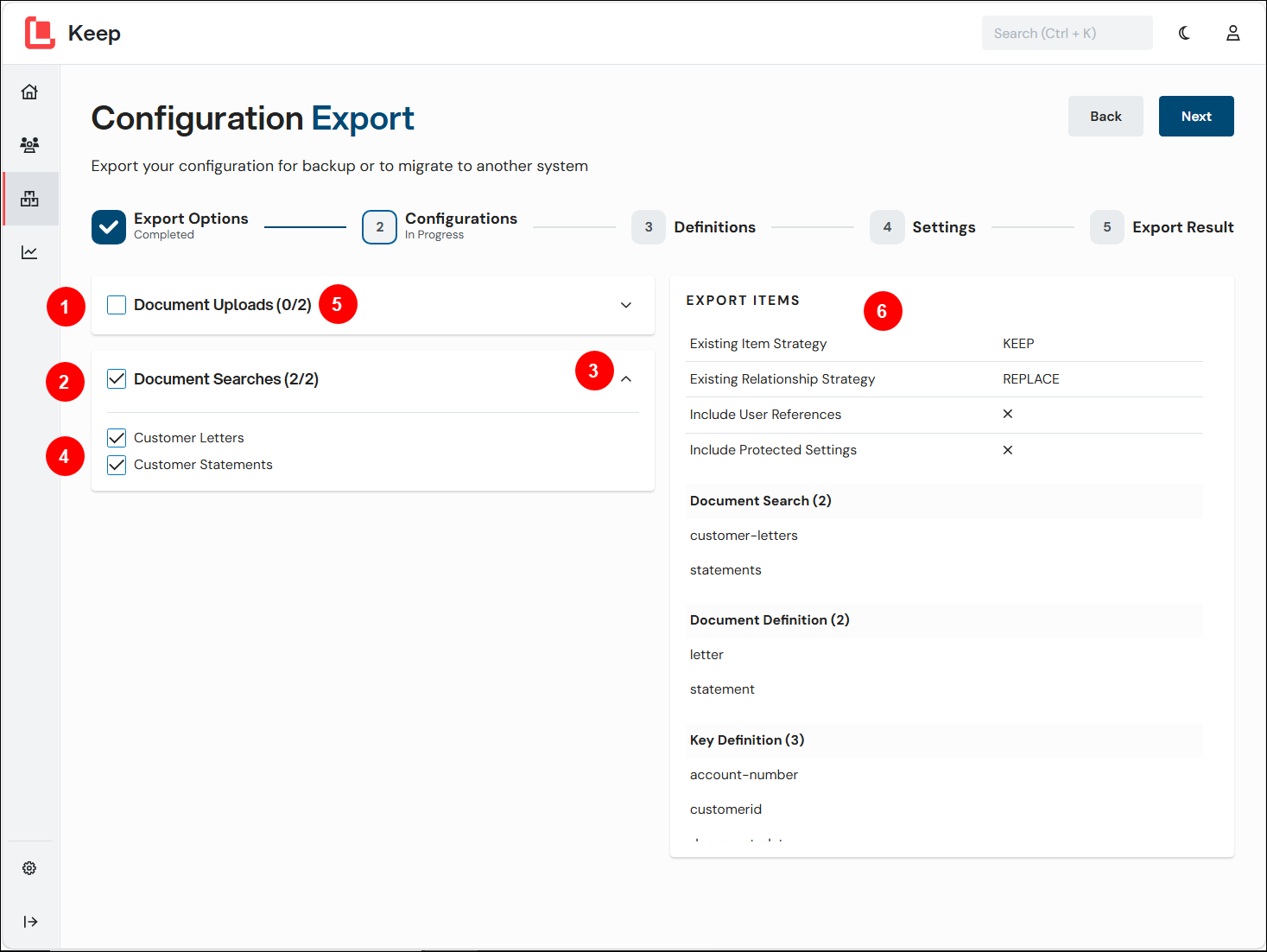
Task: Click the Customer Letters label
Action: coord(189,438)
